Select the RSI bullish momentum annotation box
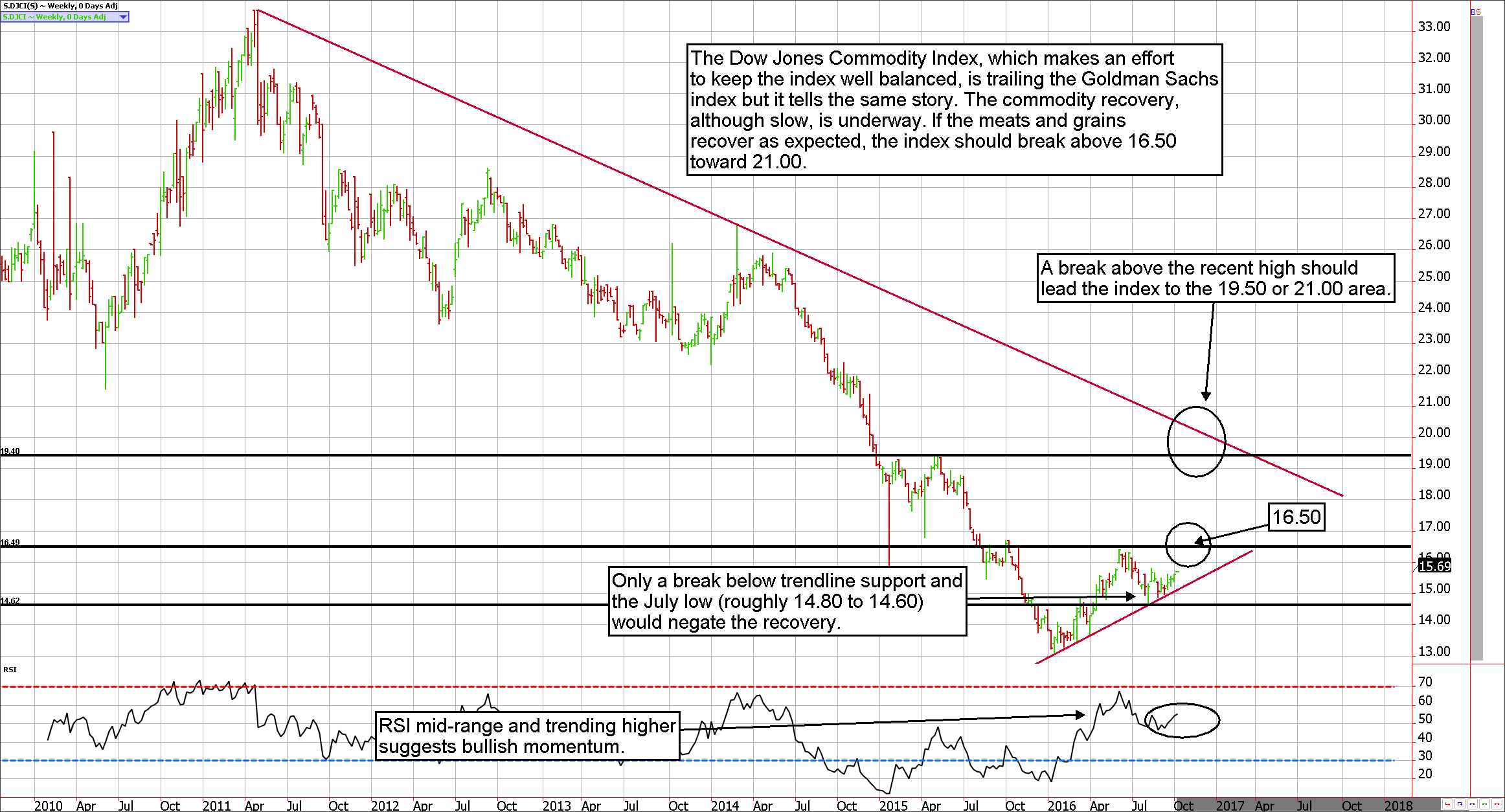This screenshot has width=1505, height=812. (x=527, y=736)
